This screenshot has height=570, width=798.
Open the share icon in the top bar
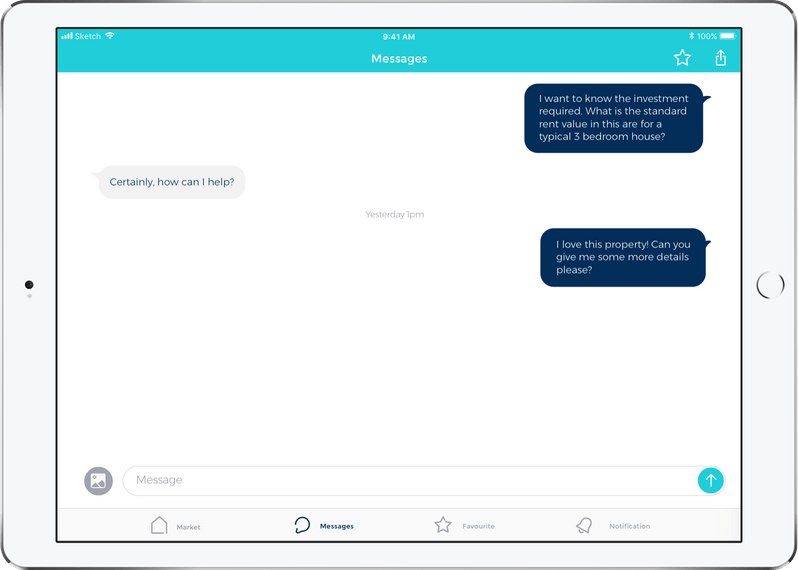tap(720, 58)
